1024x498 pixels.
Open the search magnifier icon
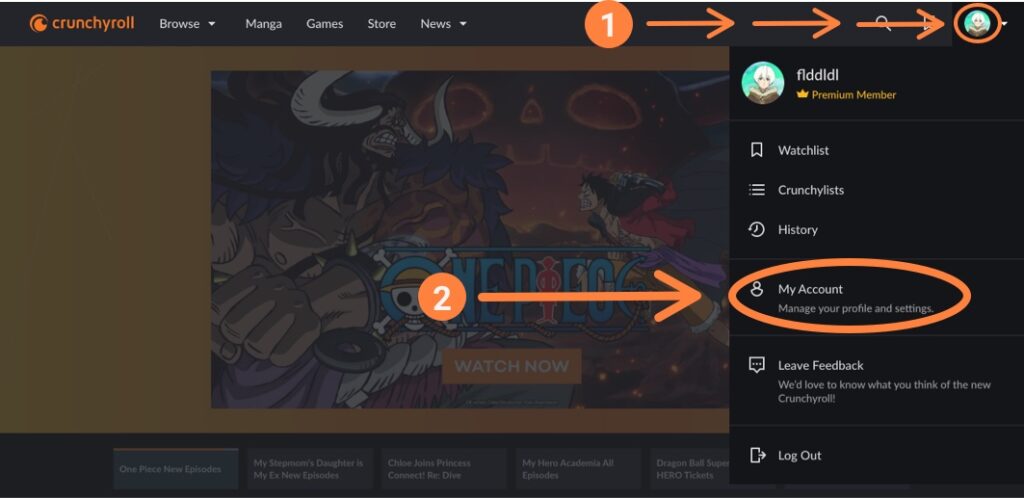tap(883, 23)
